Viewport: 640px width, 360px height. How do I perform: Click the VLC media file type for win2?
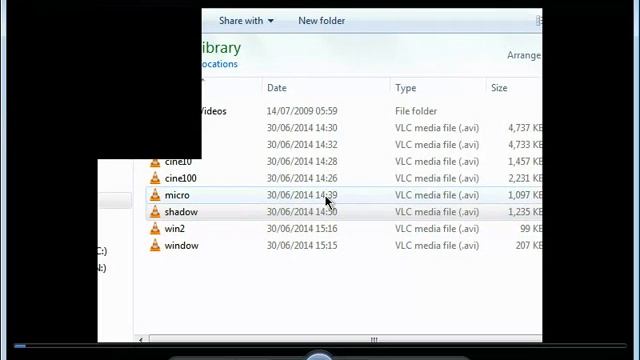[437, 229]
